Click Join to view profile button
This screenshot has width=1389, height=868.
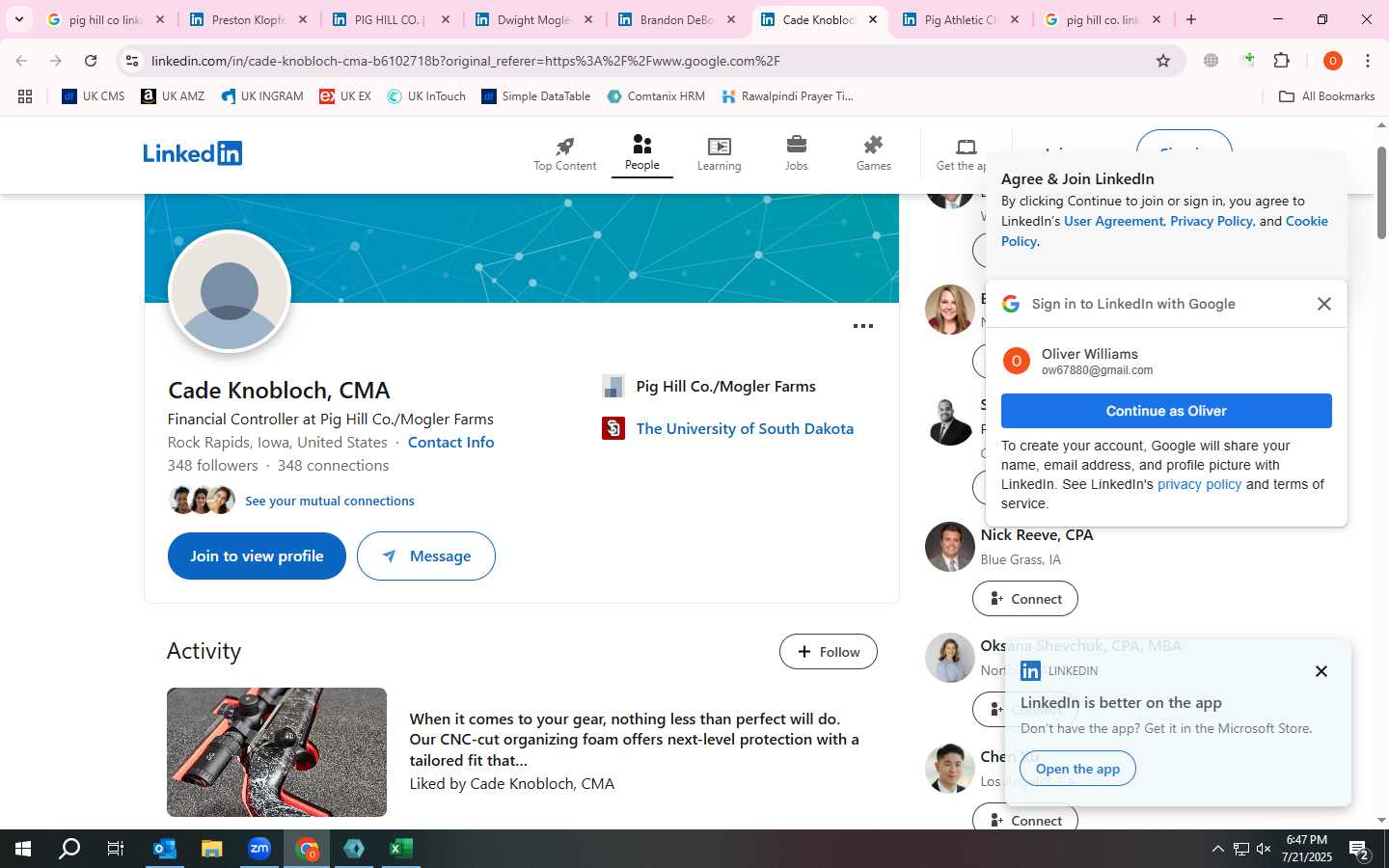(x=257, y=556)
